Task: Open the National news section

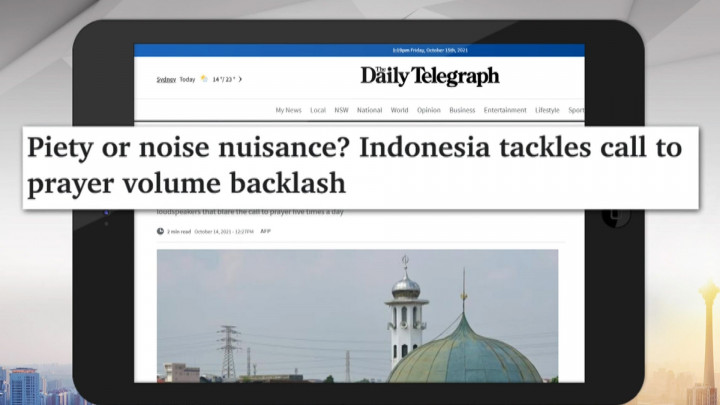Action: point(369,110)
